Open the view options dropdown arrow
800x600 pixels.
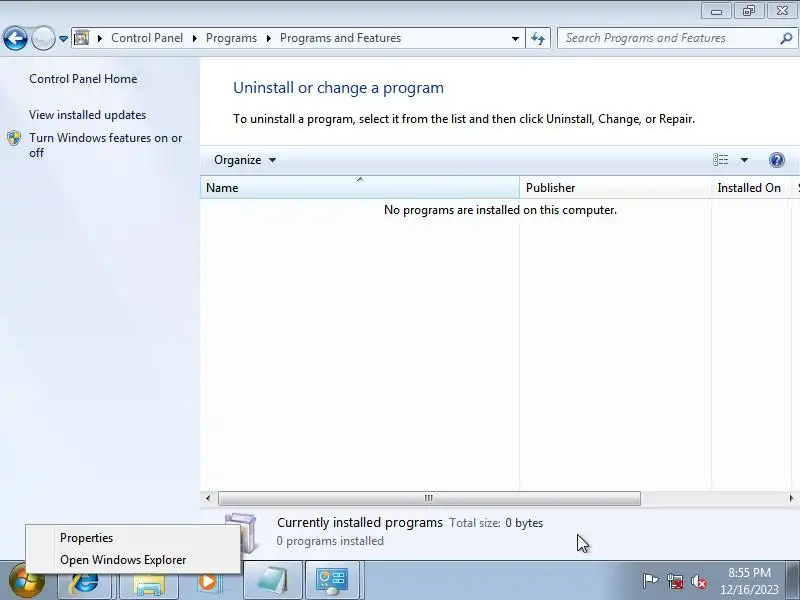tap(744, 160)
